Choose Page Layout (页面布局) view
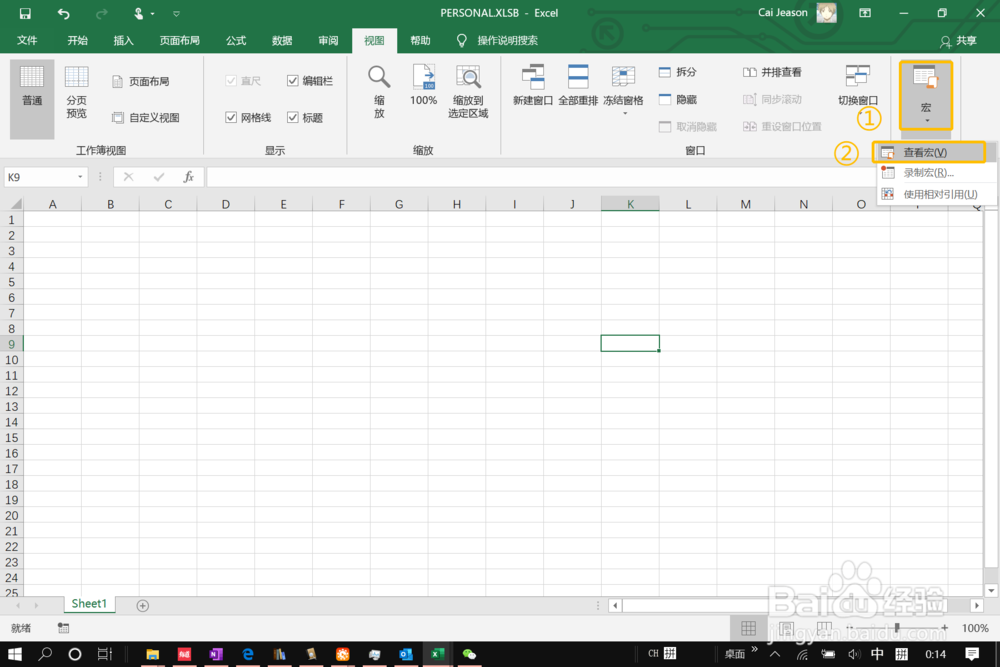 click(x=141, y=81)
